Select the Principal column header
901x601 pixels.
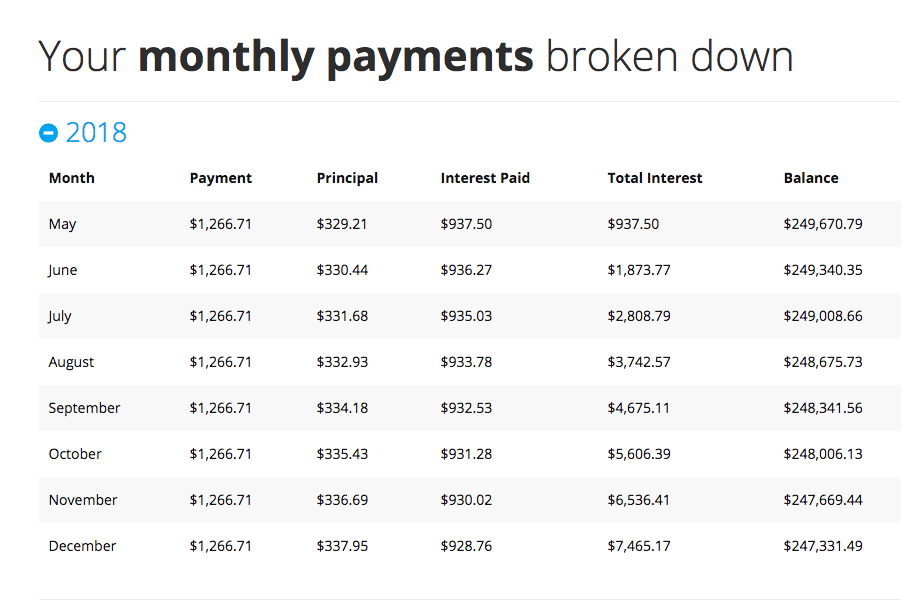point(347,178)
